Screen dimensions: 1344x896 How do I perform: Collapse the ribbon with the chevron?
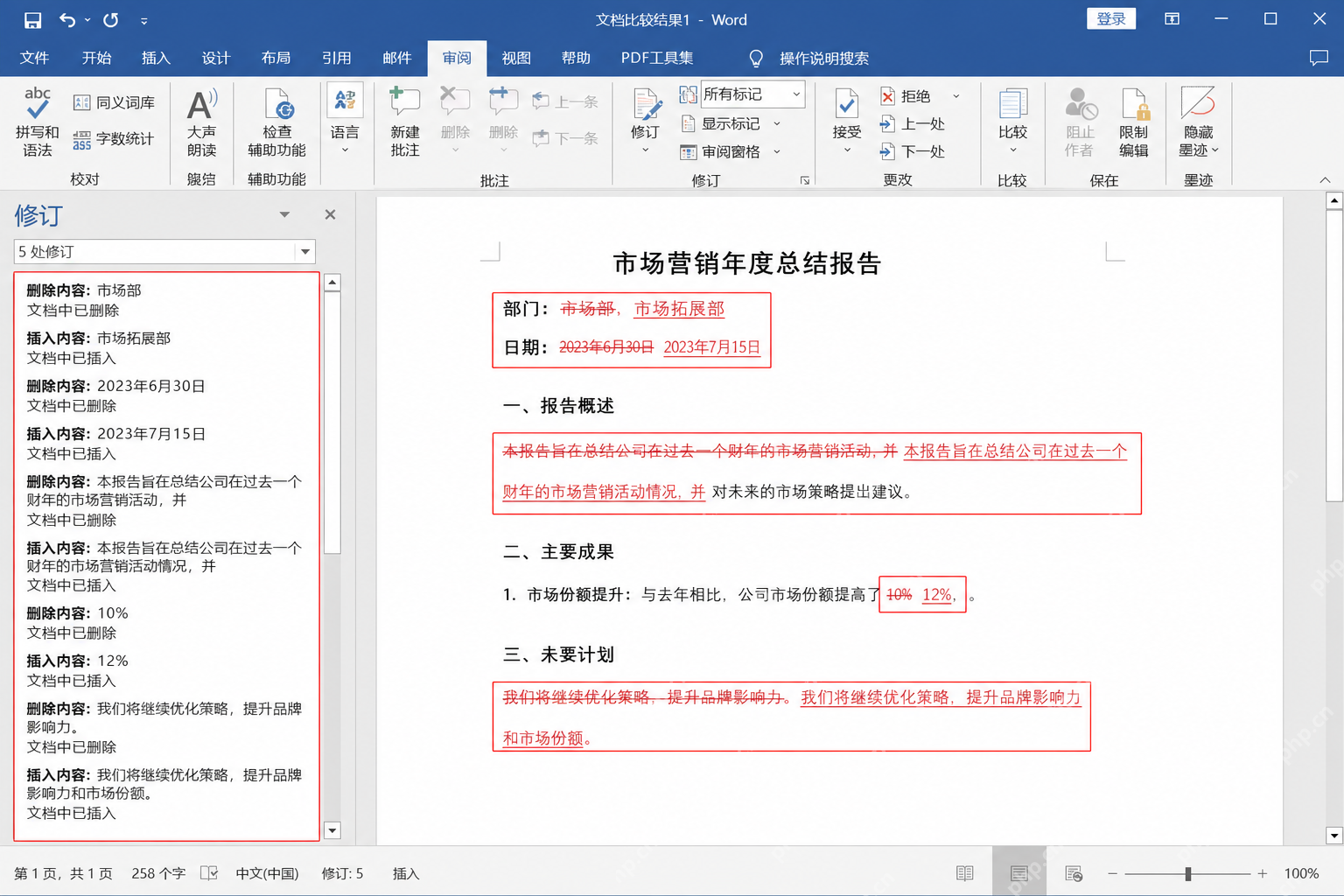tap(1325, 180)
